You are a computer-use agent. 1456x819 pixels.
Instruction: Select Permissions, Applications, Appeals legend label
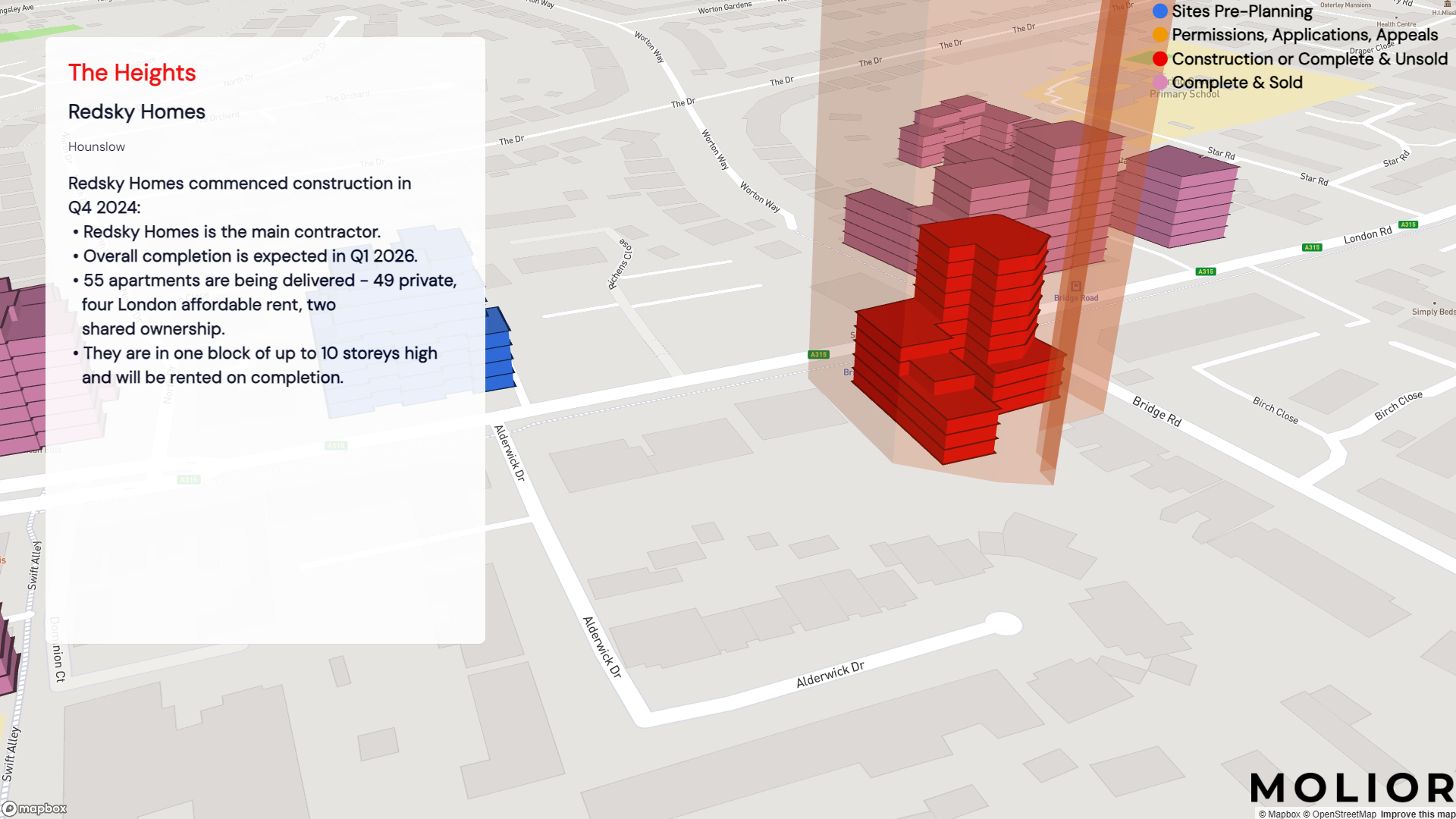[x=1305, y=35]
